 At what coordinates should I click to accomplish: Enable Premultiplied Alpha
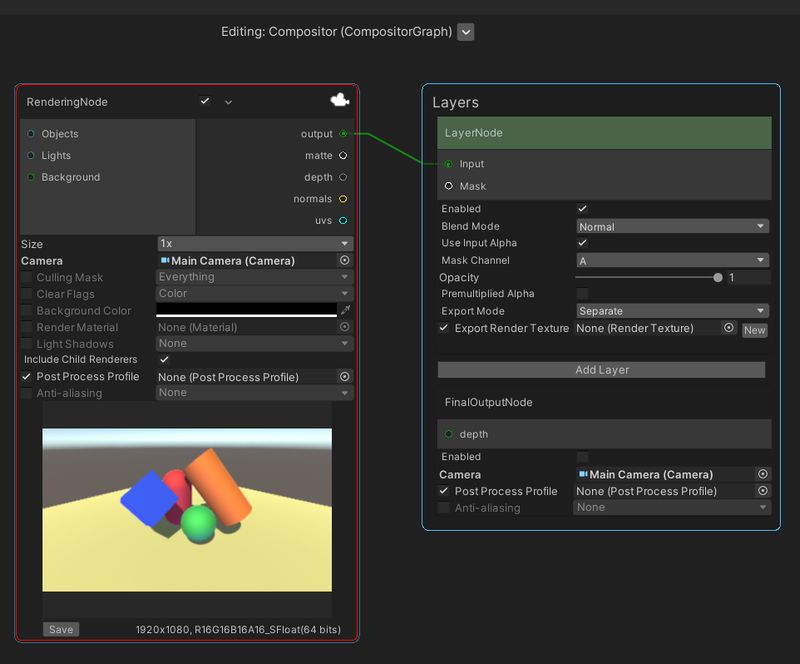[x=585, y=293]
